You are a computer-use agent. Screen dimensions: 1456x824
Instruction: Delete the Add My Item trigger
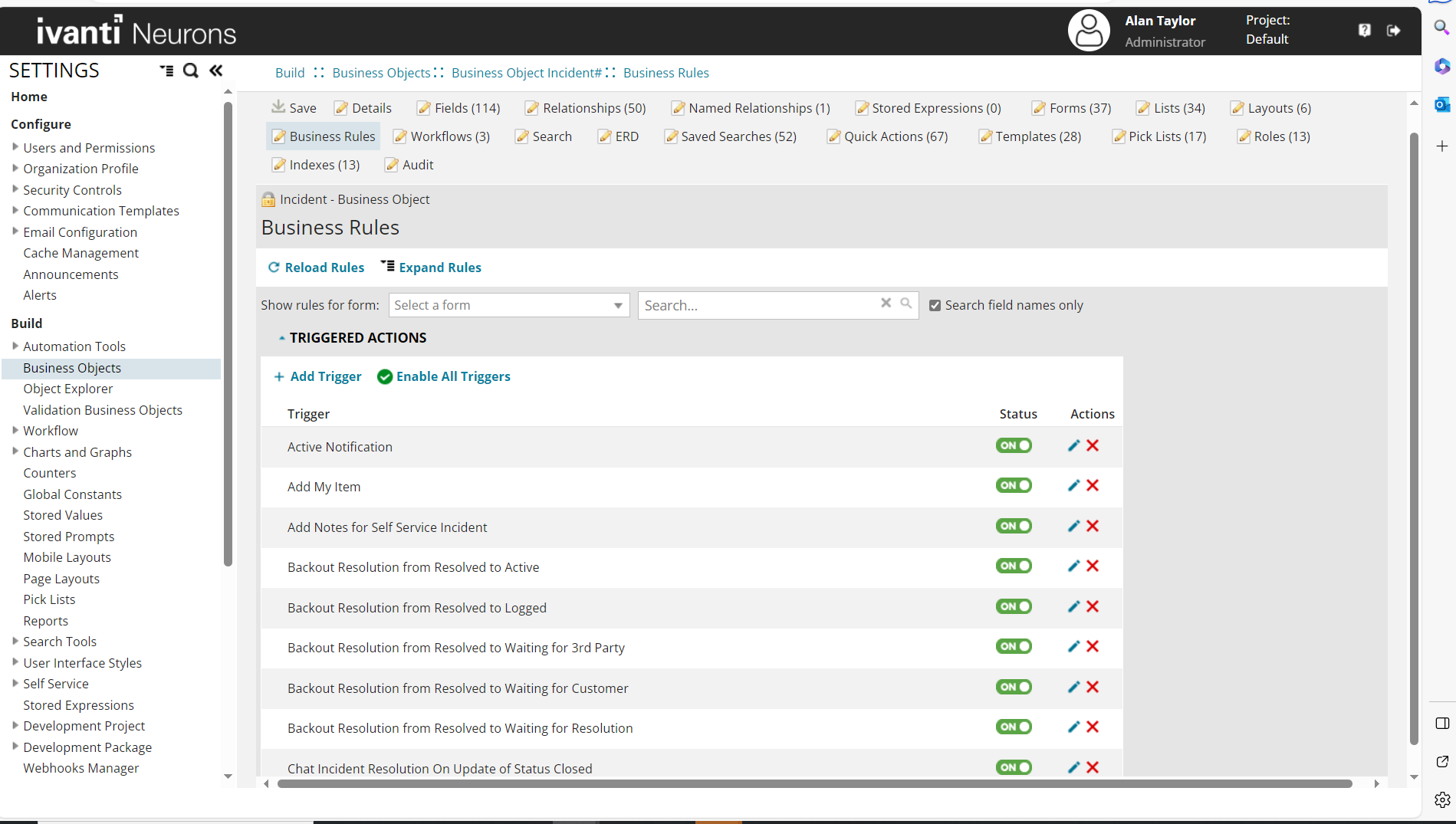pyautogui.click(x=1093, y=485)
